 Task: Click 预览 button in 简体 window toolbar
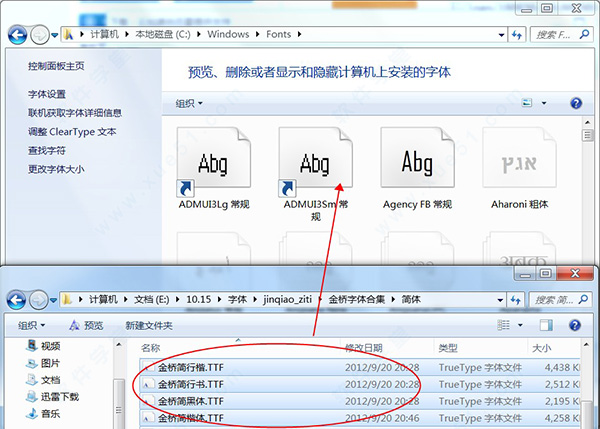coord(86,326)
